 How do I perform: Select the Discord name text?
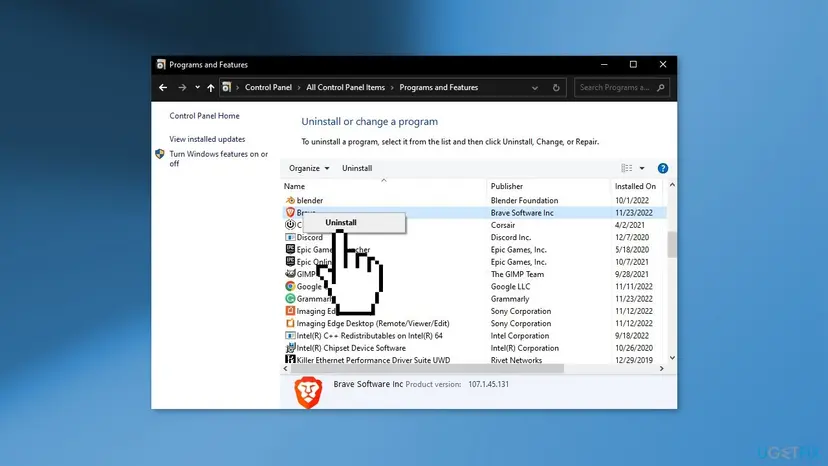click(309, 237)
